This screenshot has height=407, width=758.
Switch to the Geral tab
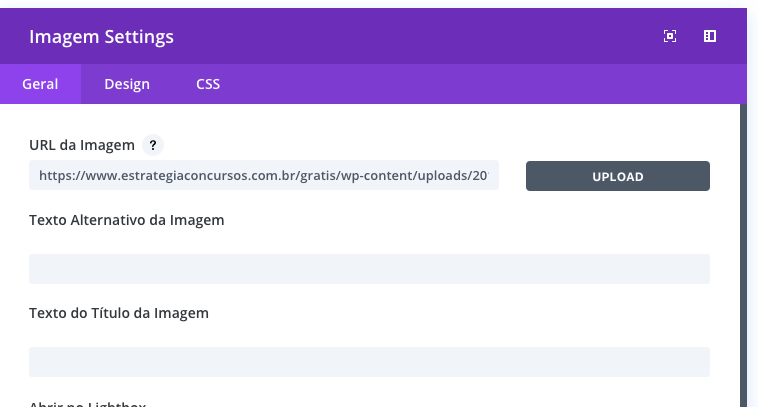[40, 84]
